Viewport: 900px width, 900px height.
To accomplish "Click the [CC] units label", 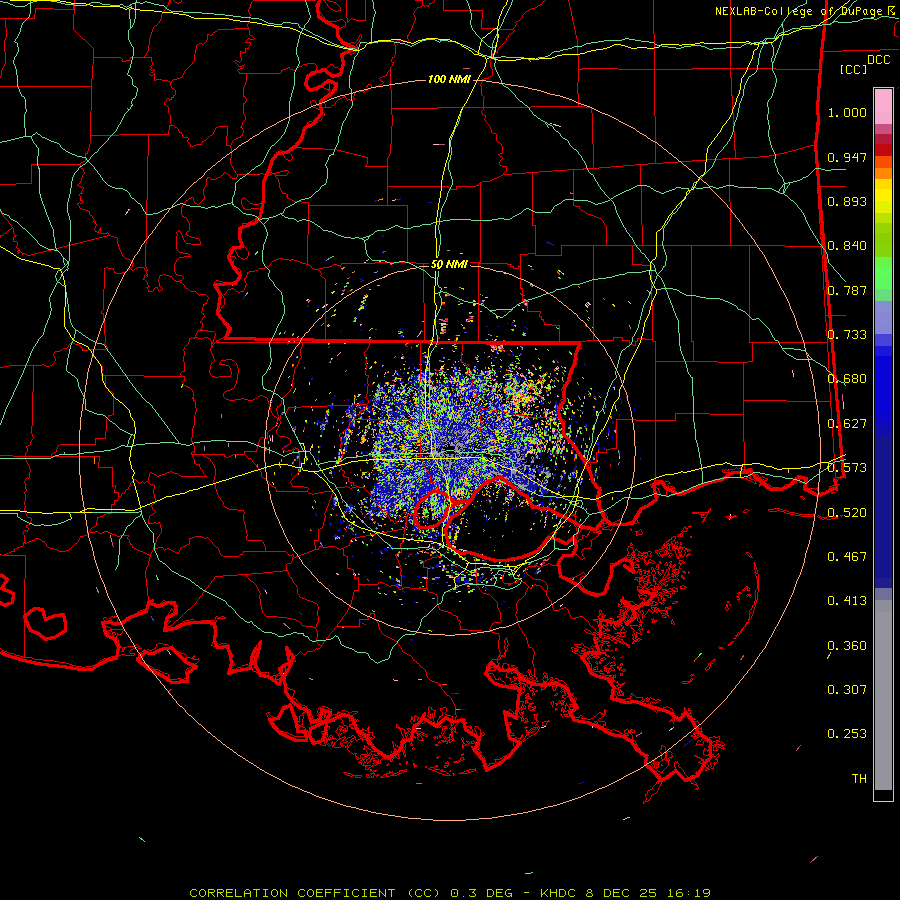I will 853,69.
